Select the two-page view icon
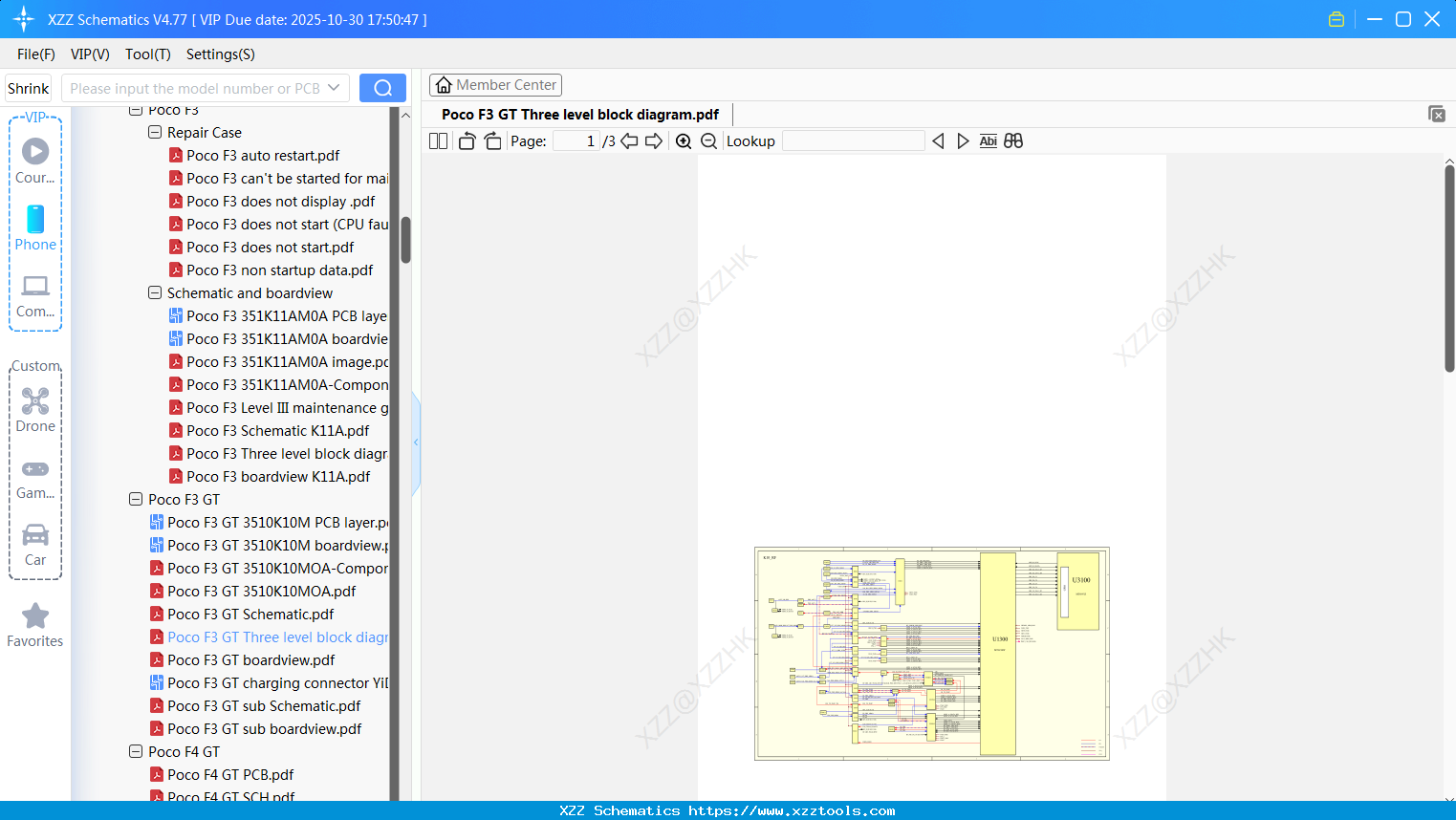1456x820 pixels. tap(438, 140)
